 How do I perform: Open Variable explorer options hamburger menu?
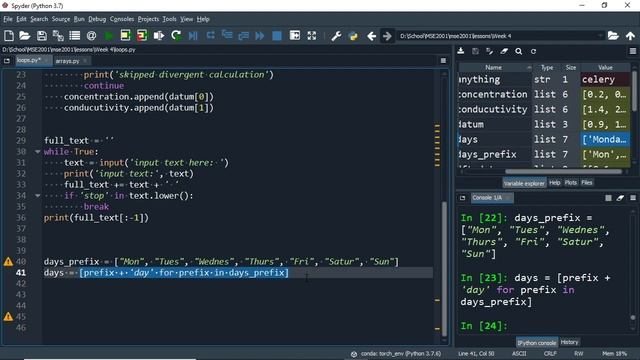(633, 51)
